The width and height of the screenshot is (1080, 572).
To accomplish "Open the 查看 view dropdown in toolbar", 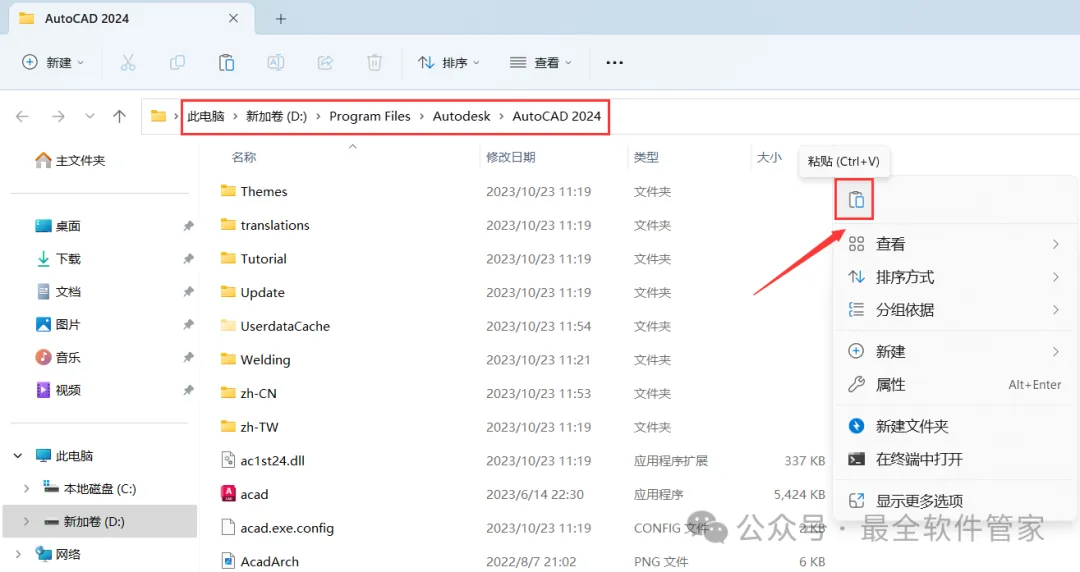I will click(541, 63).
